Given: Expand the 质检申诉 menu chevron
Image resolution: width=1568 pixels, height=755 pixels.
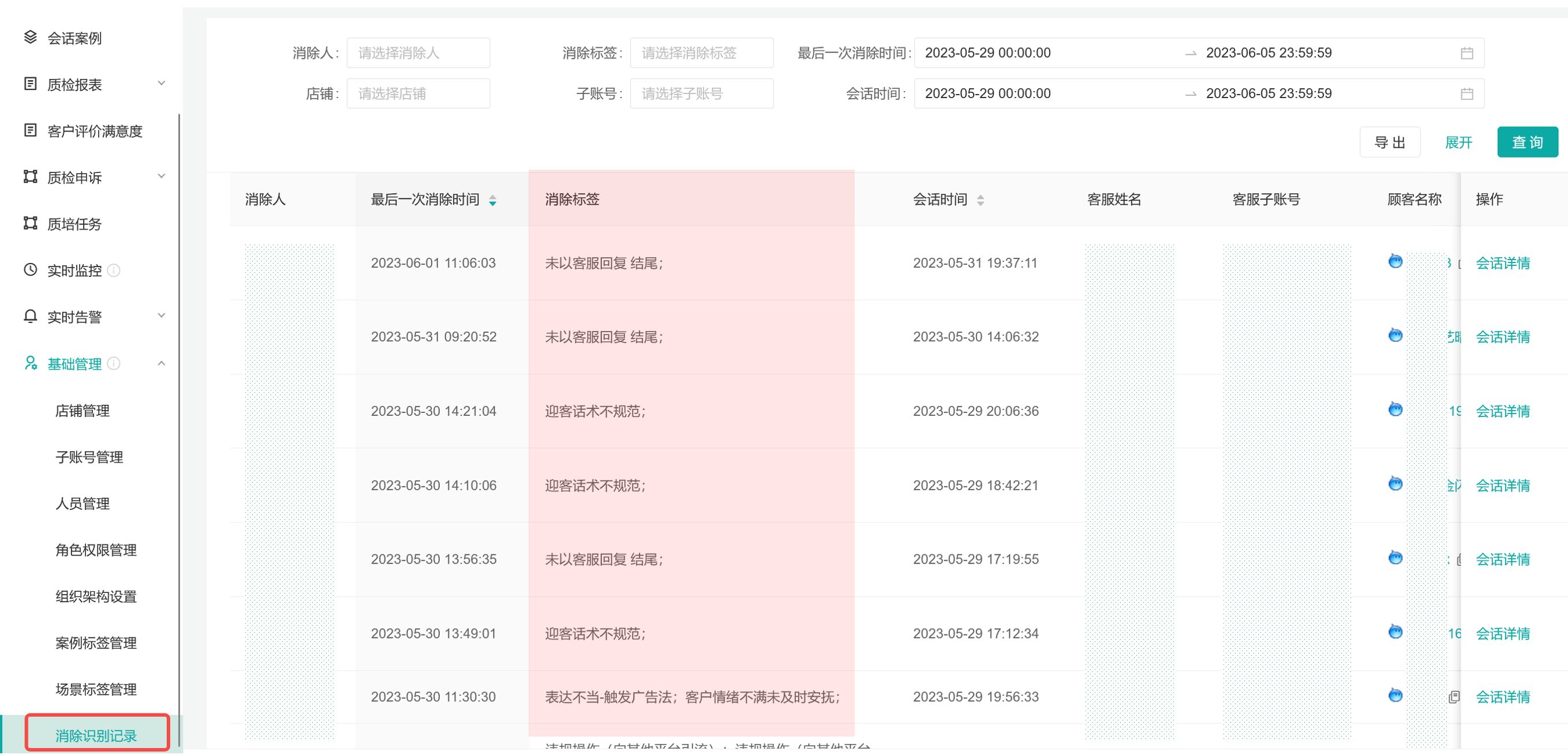Looking at the screenshot, I should pos(162,176).
